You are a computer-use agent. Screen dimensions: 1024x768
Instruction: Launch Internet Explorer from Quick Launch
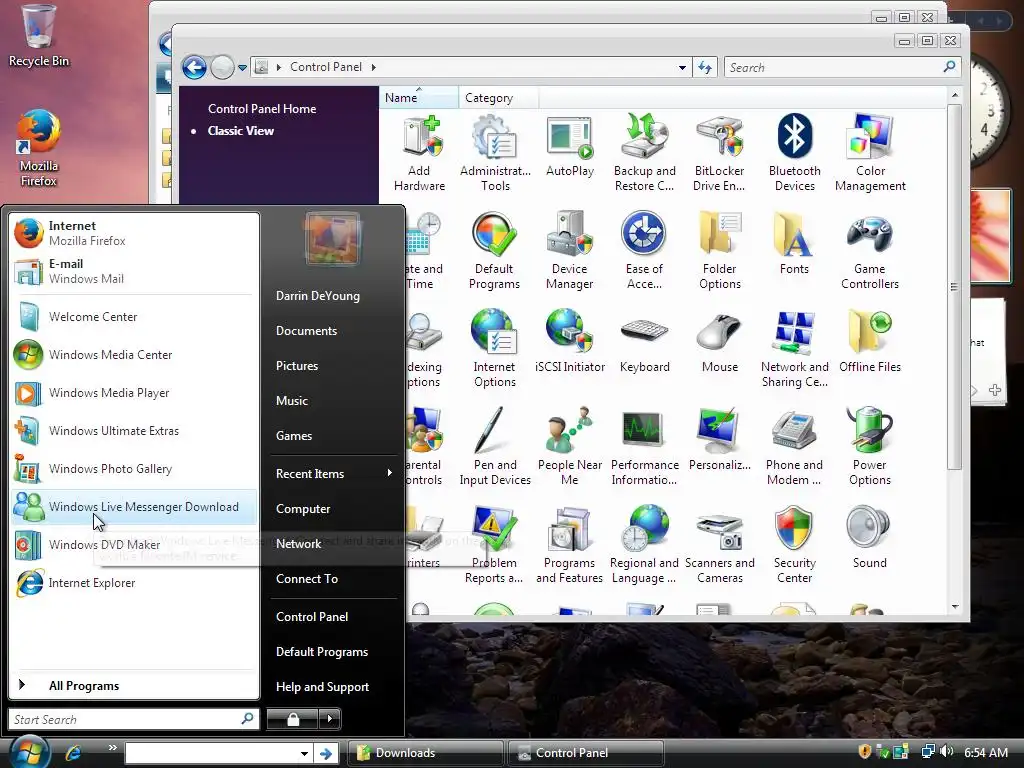click(x=73, y=753)
